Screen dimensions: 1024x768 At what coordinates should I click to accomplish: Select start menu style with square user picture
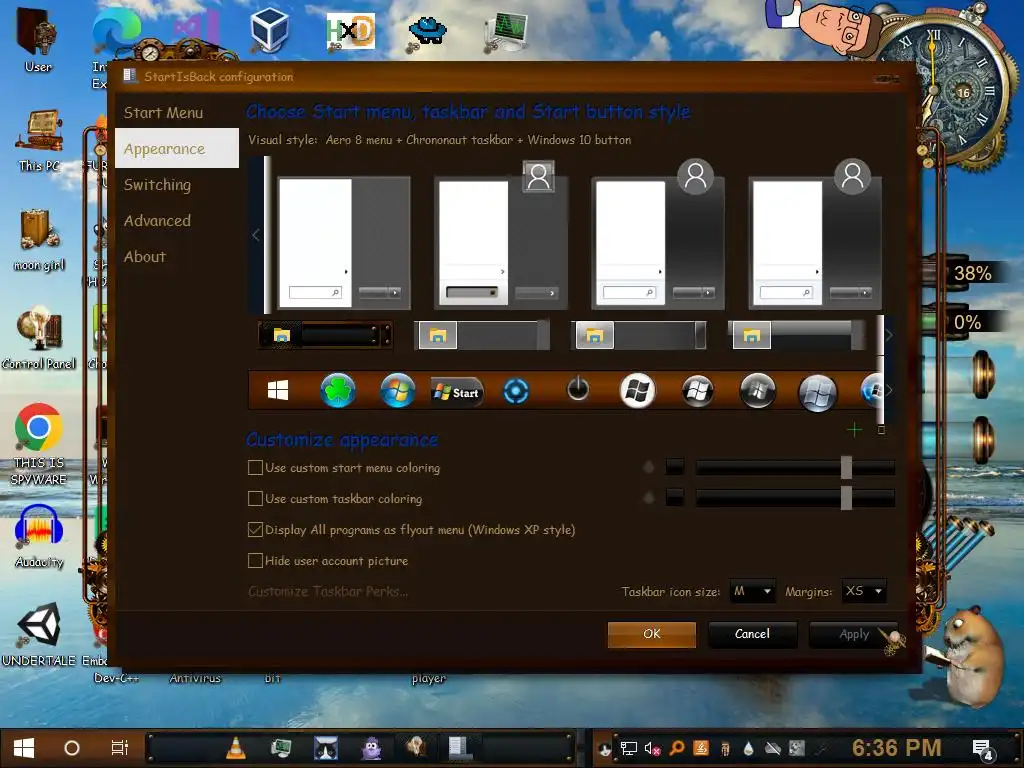pos(501,236)
